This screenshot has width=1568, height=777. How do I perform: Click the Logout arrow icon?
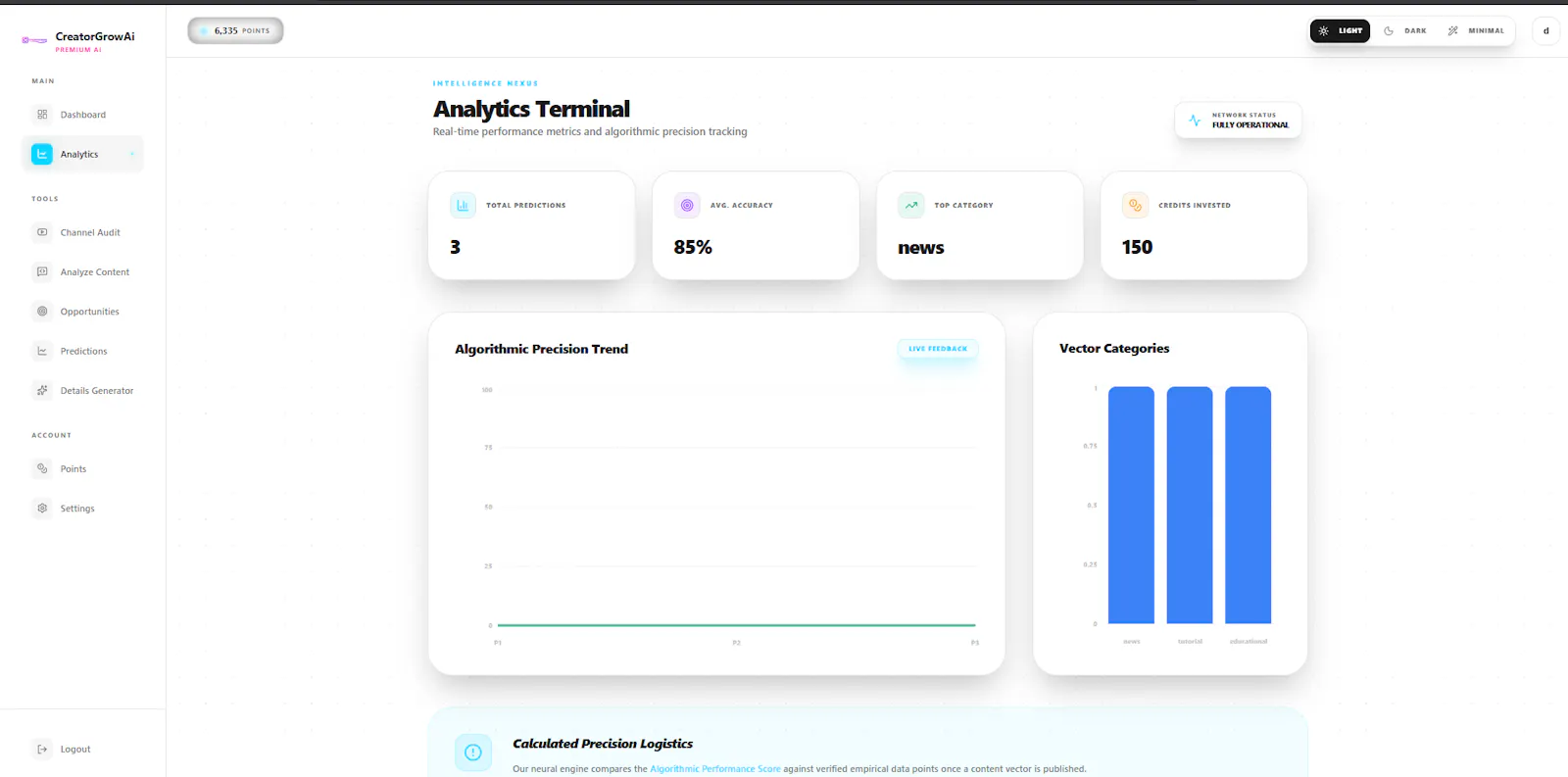coord(42,749)
